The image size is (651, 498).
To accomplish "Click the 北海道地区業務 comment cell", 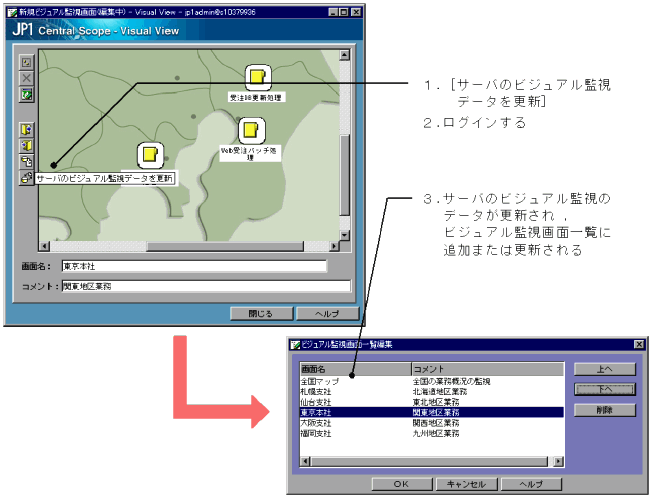I will pyautogui.click(x=440, y=392).
